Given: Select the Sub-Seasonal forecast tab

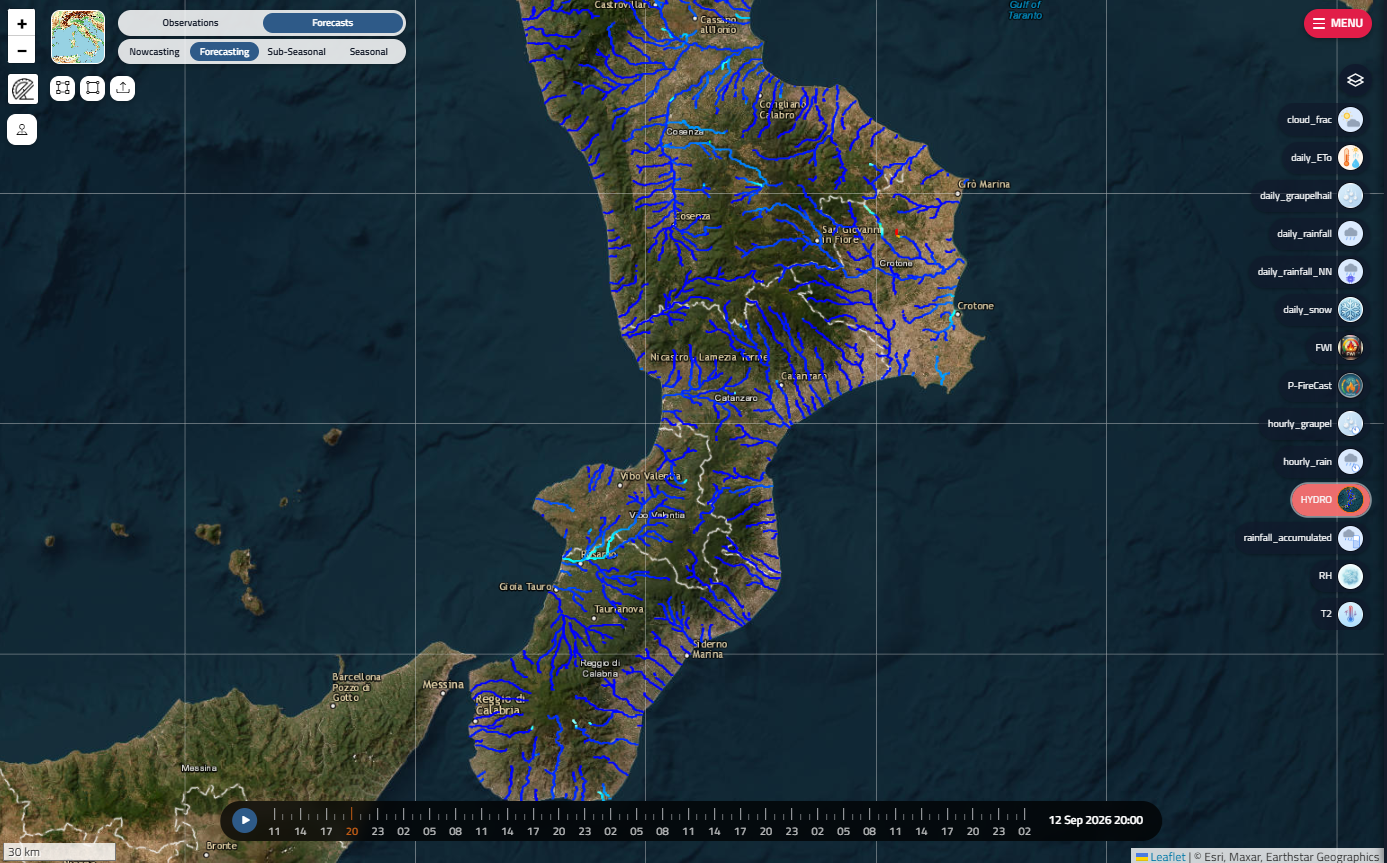Looking at the screenshot, I should tap(296, 52).
